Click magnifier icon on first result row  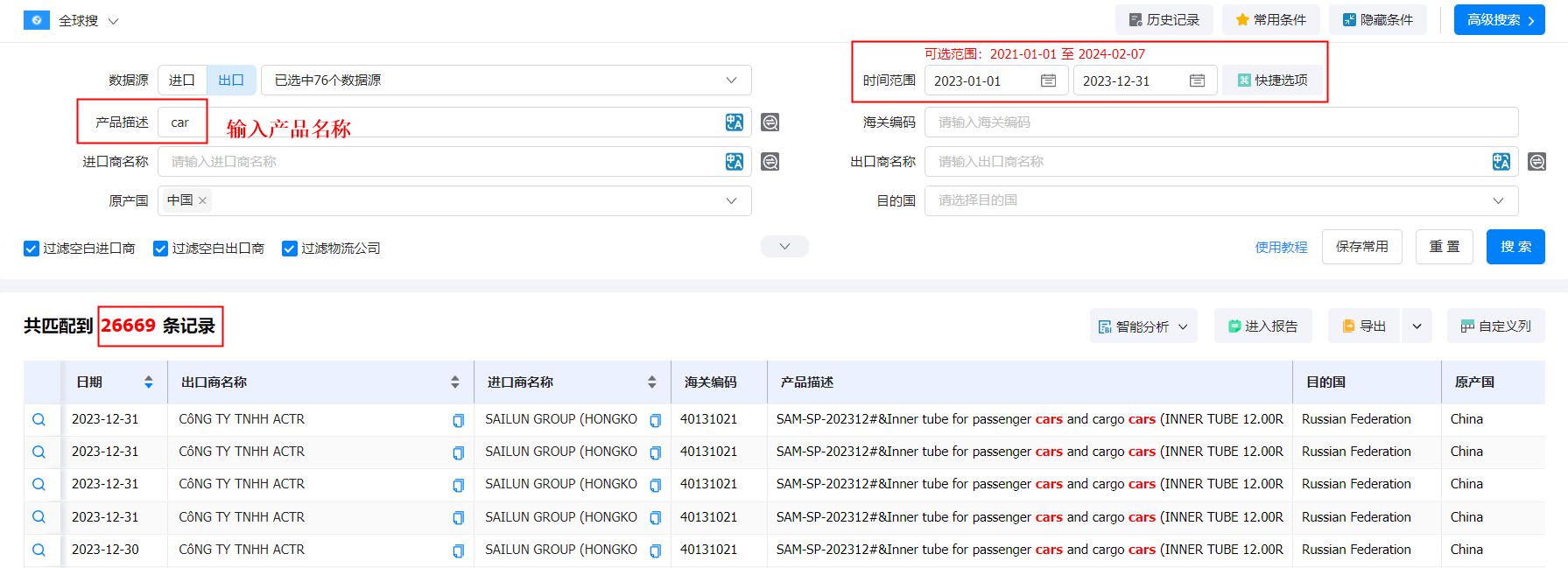click(39, 420)
